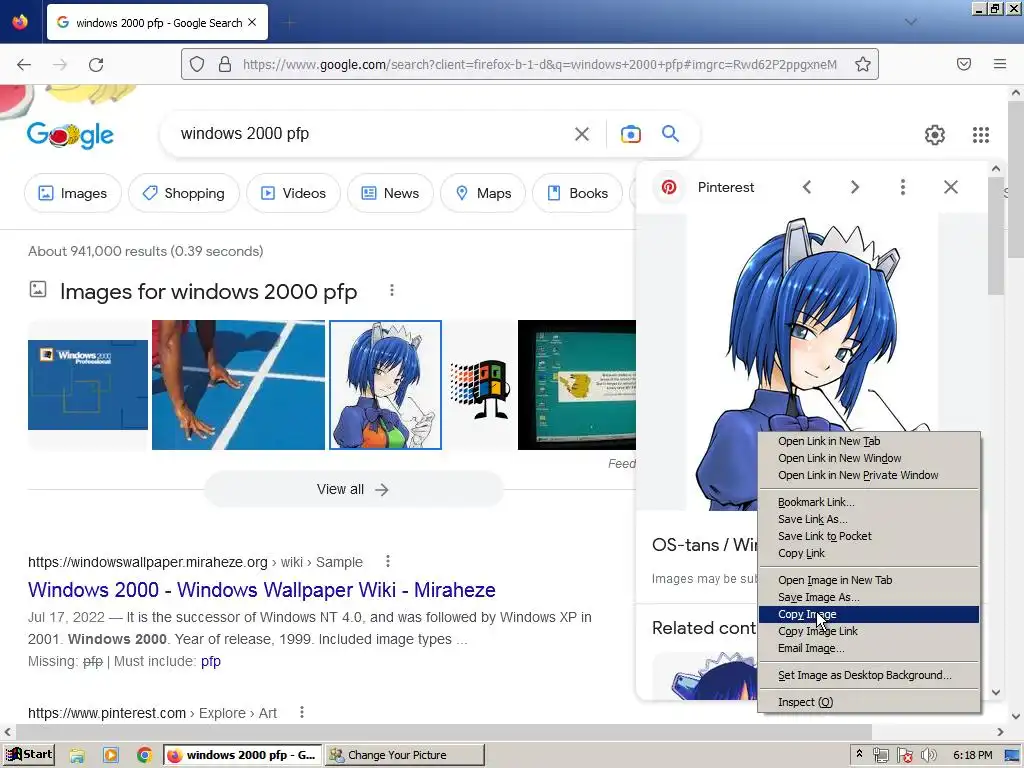Select the blue-haired anime girl thumbnail
Viewport: 1024px width, 768px height.
(385, 385)
